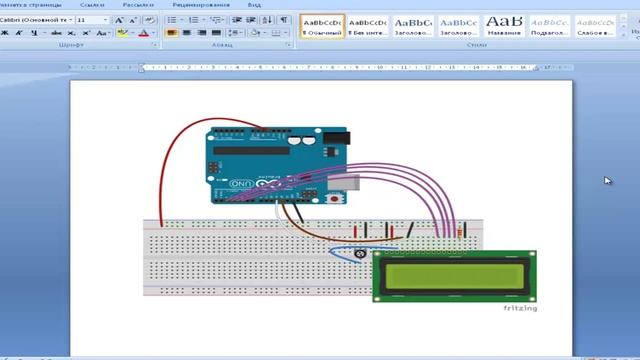Image resolution: width=640 pixels, height=360 pixels.
Task: Increase paragraph indent
Action: pos(251,20)
